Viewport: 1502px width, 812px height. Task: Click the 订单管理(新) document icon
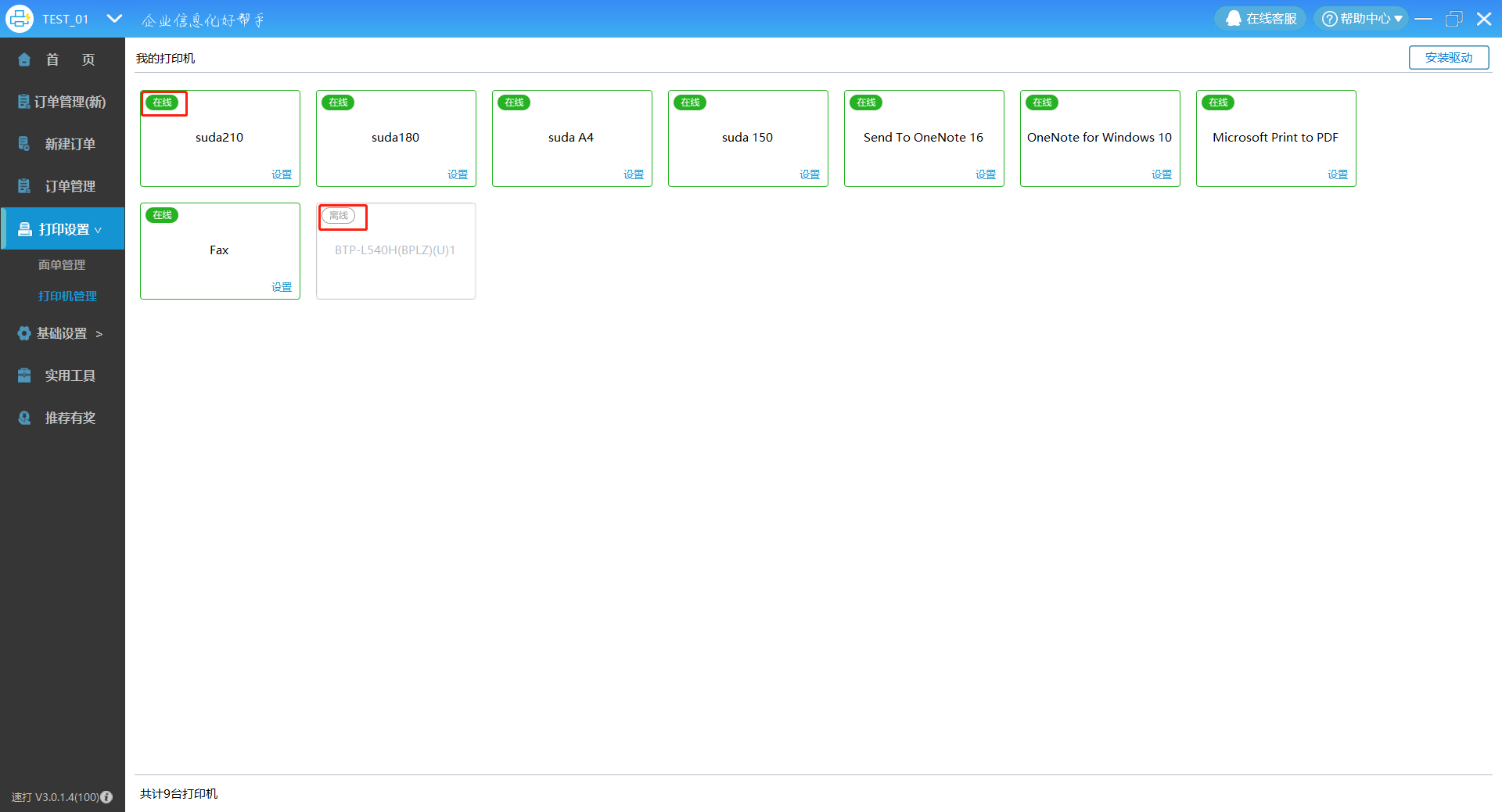pos(24,102)
